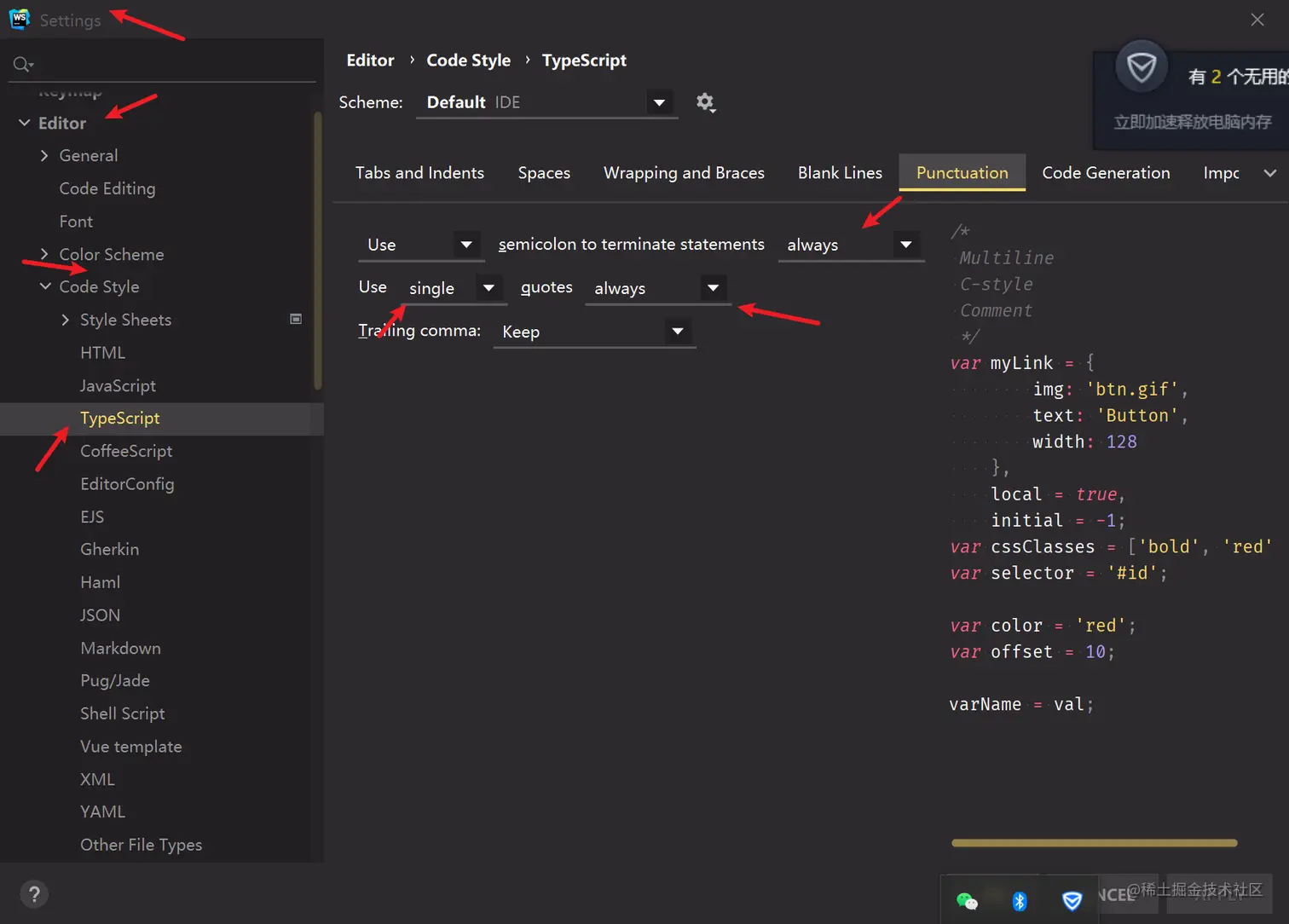Open Markdown code style settings
Screen dimensions: 1289x924
pyautogui.click(x=120, y=648)
